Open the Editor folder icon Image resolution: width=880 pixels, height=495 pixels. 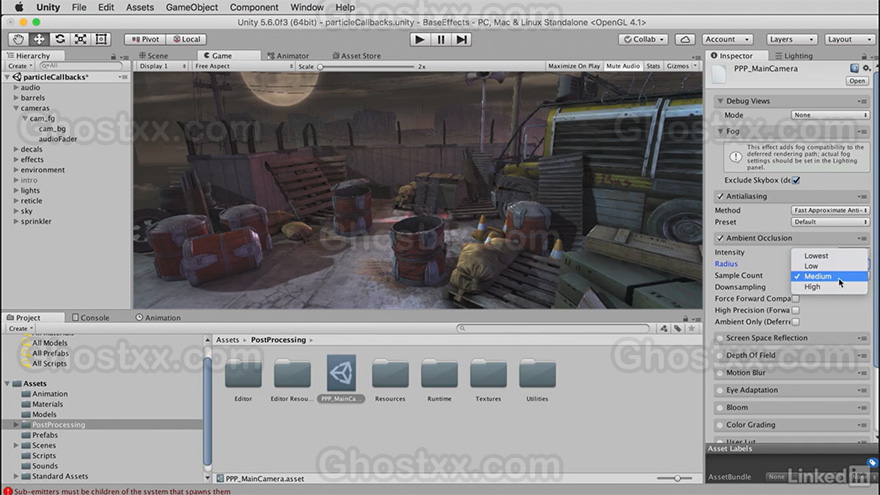tap(243, 374)
